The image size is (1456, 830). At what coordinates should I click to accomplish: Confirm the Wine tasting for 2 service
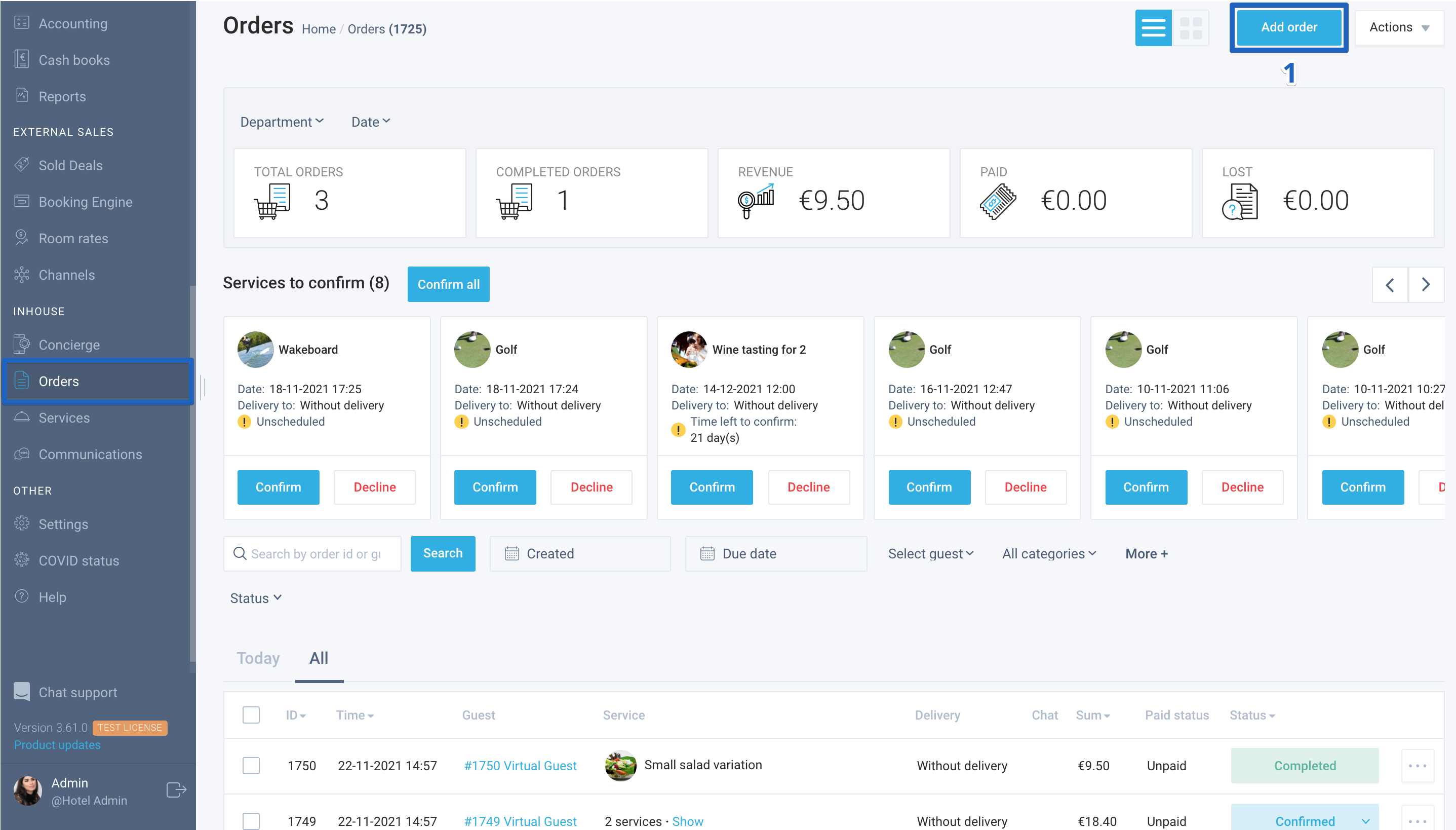click(x=712, y=487)
